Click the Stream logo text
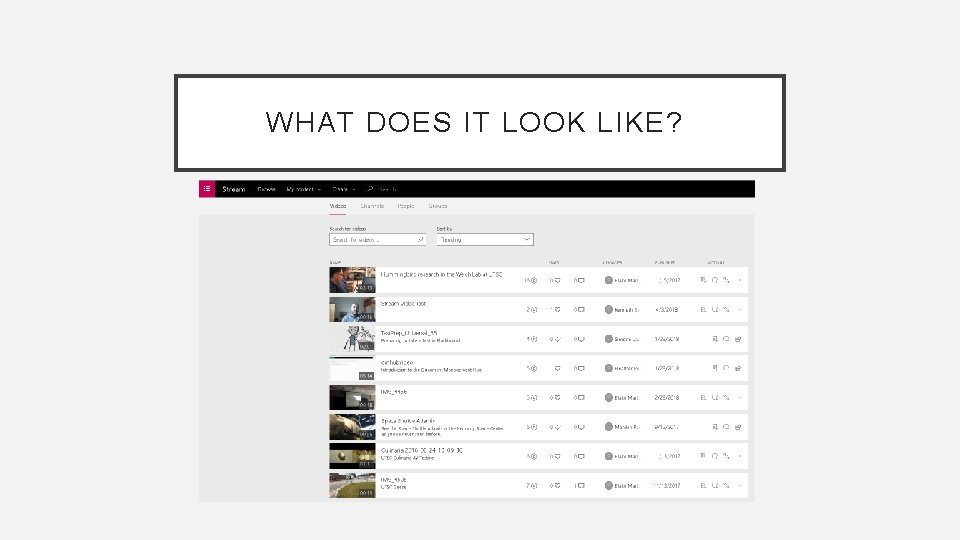Viewport: 960px width, 540px height. coord(233,189)
